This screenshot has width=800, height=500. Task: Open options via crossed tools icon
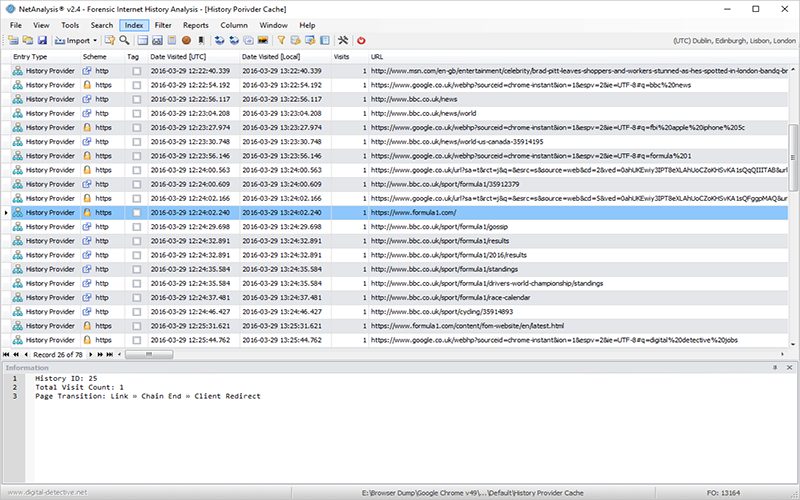(x=343, y=40)
